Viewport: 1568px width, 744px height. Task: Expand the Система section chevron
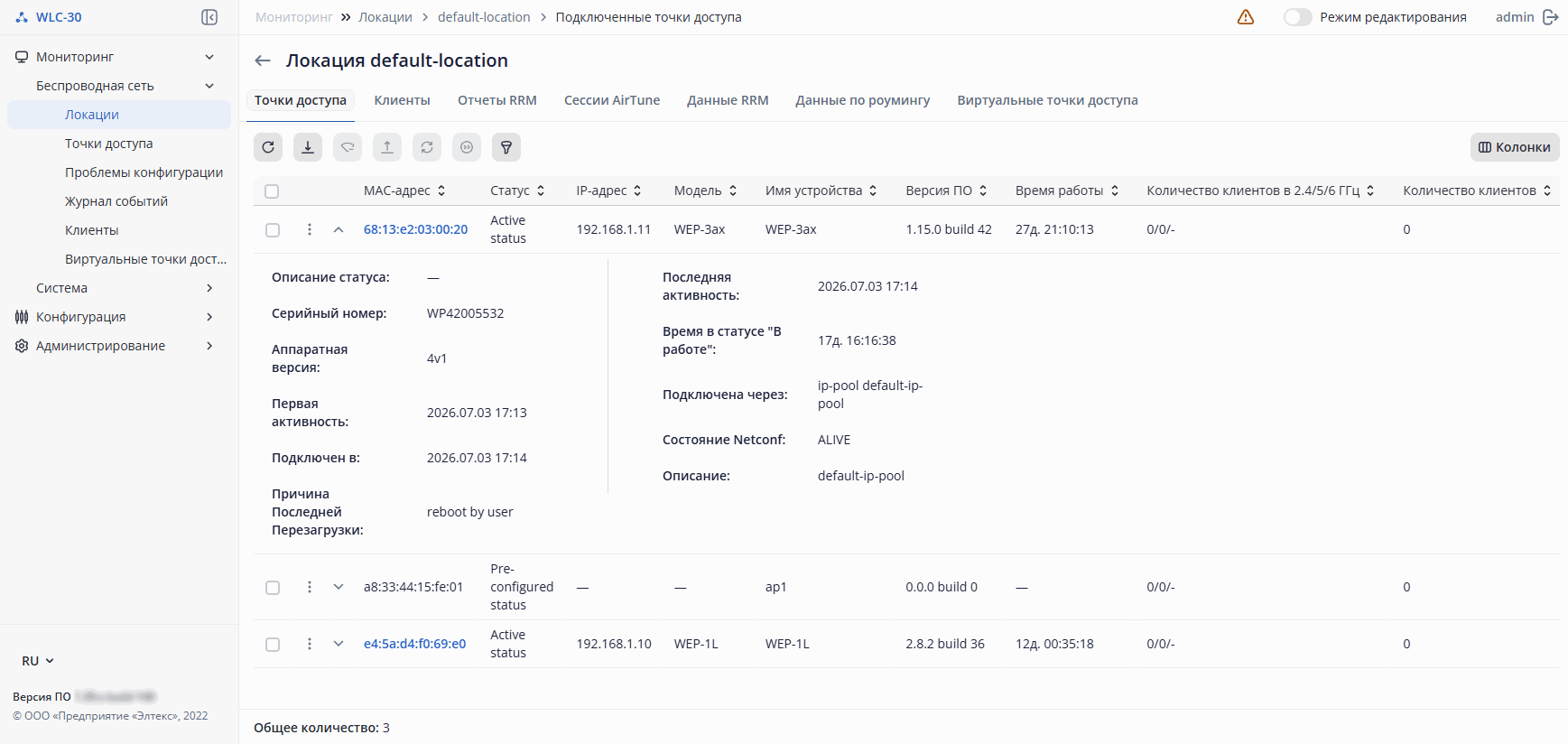click(x=209, y=288)
